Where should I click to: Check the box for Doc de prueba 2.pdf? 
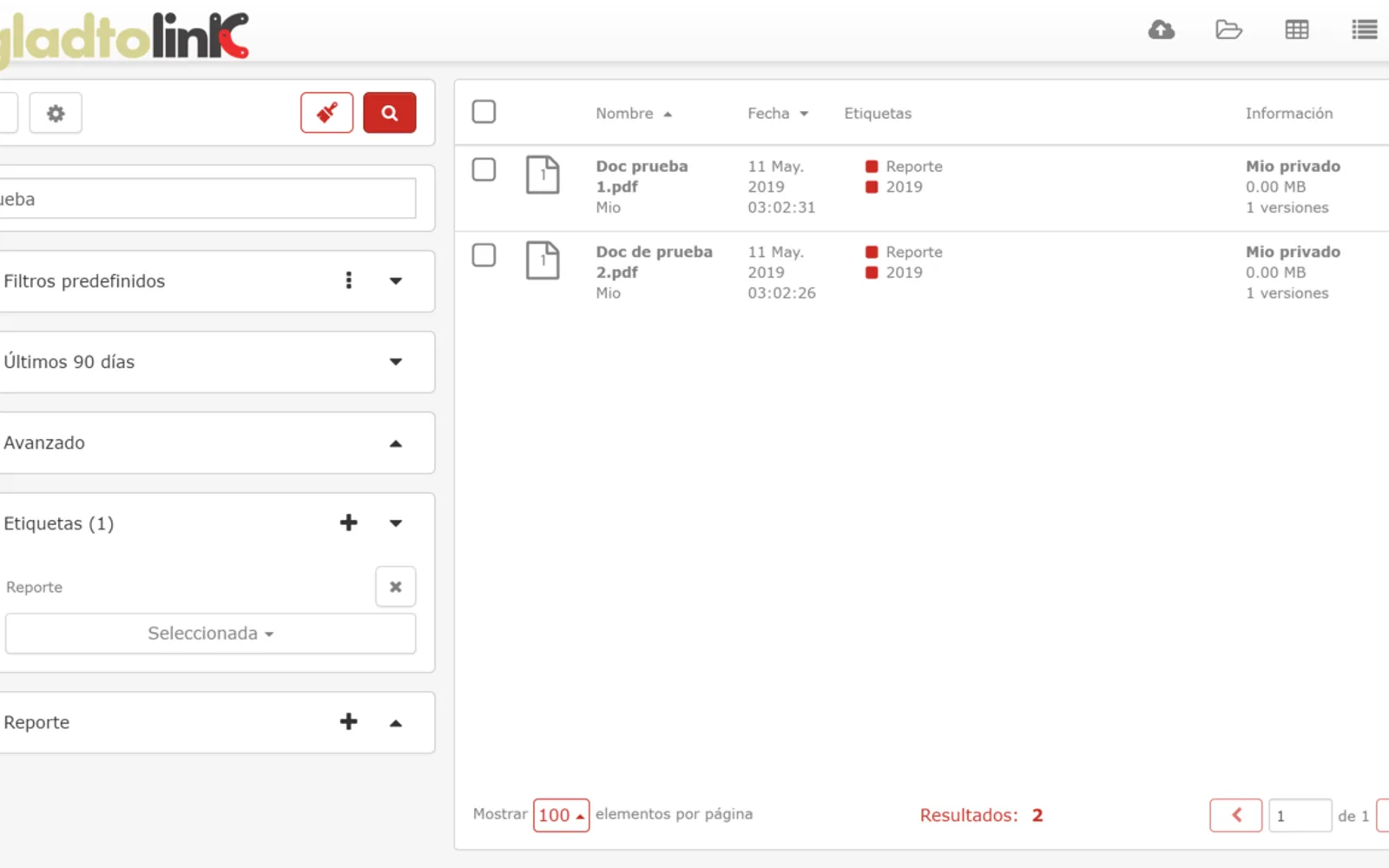[x=484, y=255]
